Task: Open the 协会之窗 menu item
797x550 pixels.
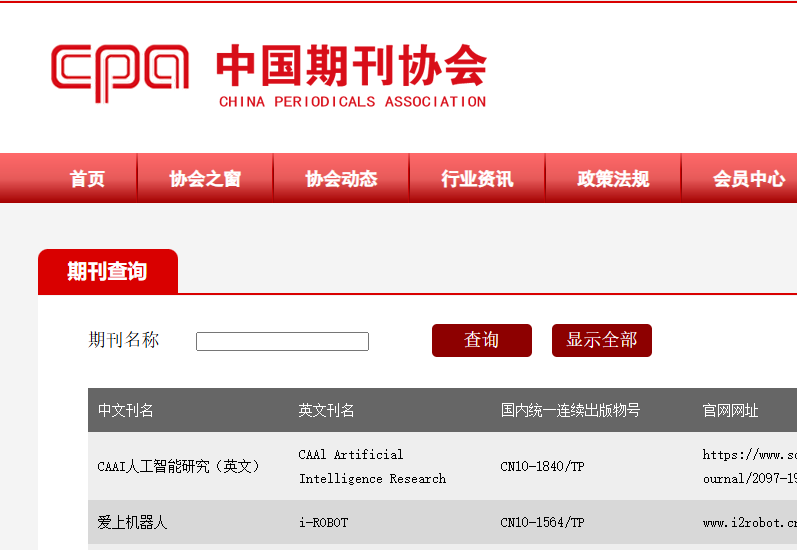Action: [205, 178]
